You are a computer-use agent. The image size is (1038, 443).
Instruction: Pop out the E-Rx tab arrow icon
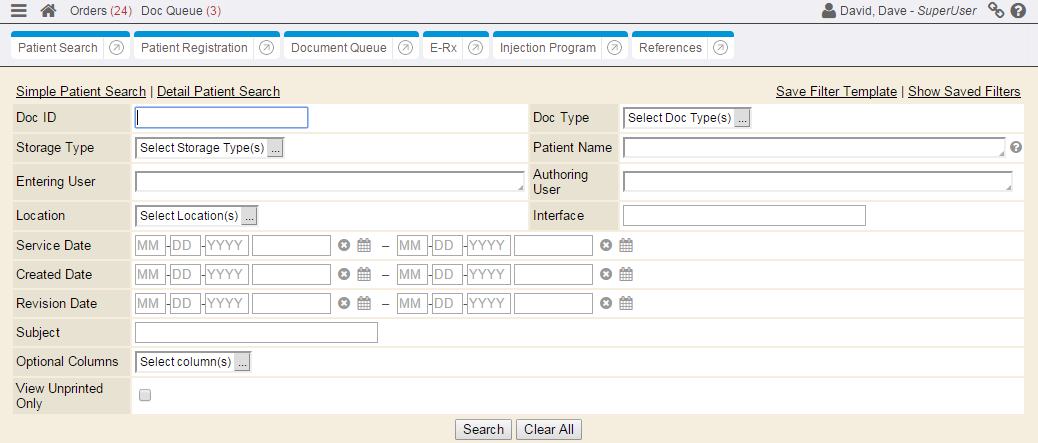pos(475,48)
